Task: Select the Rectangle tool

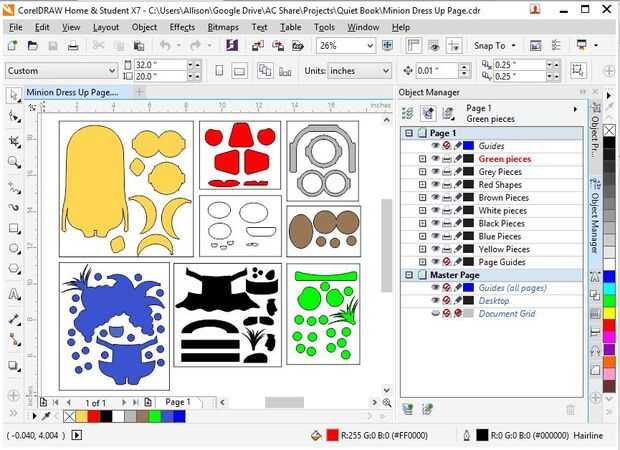Action: [14, 229]
